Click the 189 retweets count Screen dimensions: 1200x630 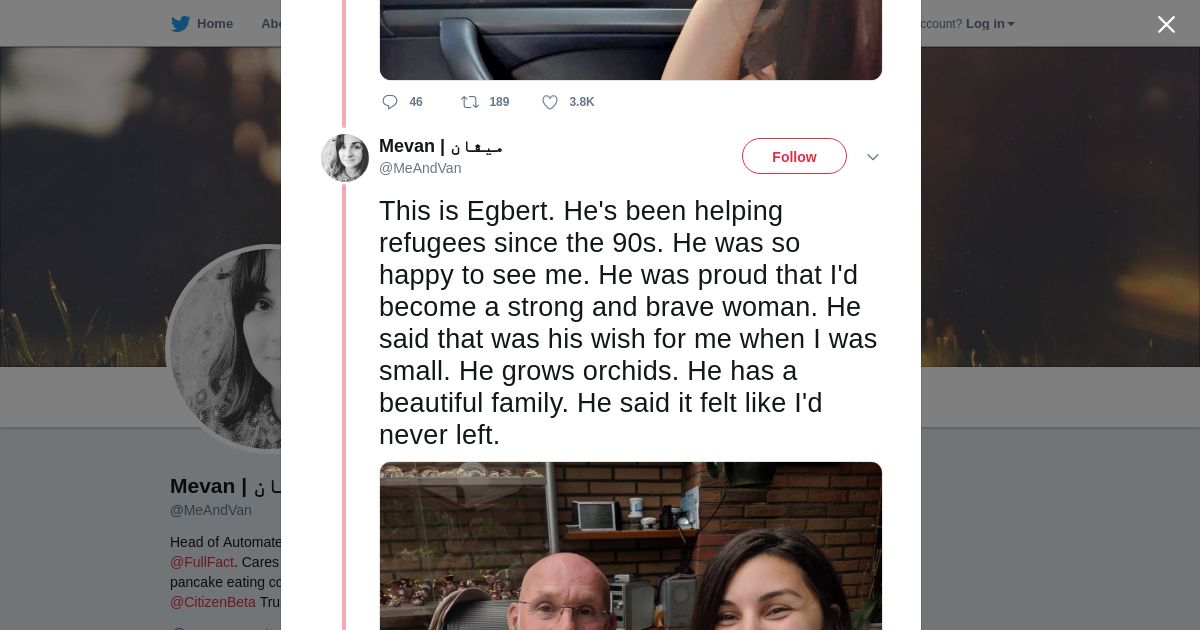click(x=499, y=102)
